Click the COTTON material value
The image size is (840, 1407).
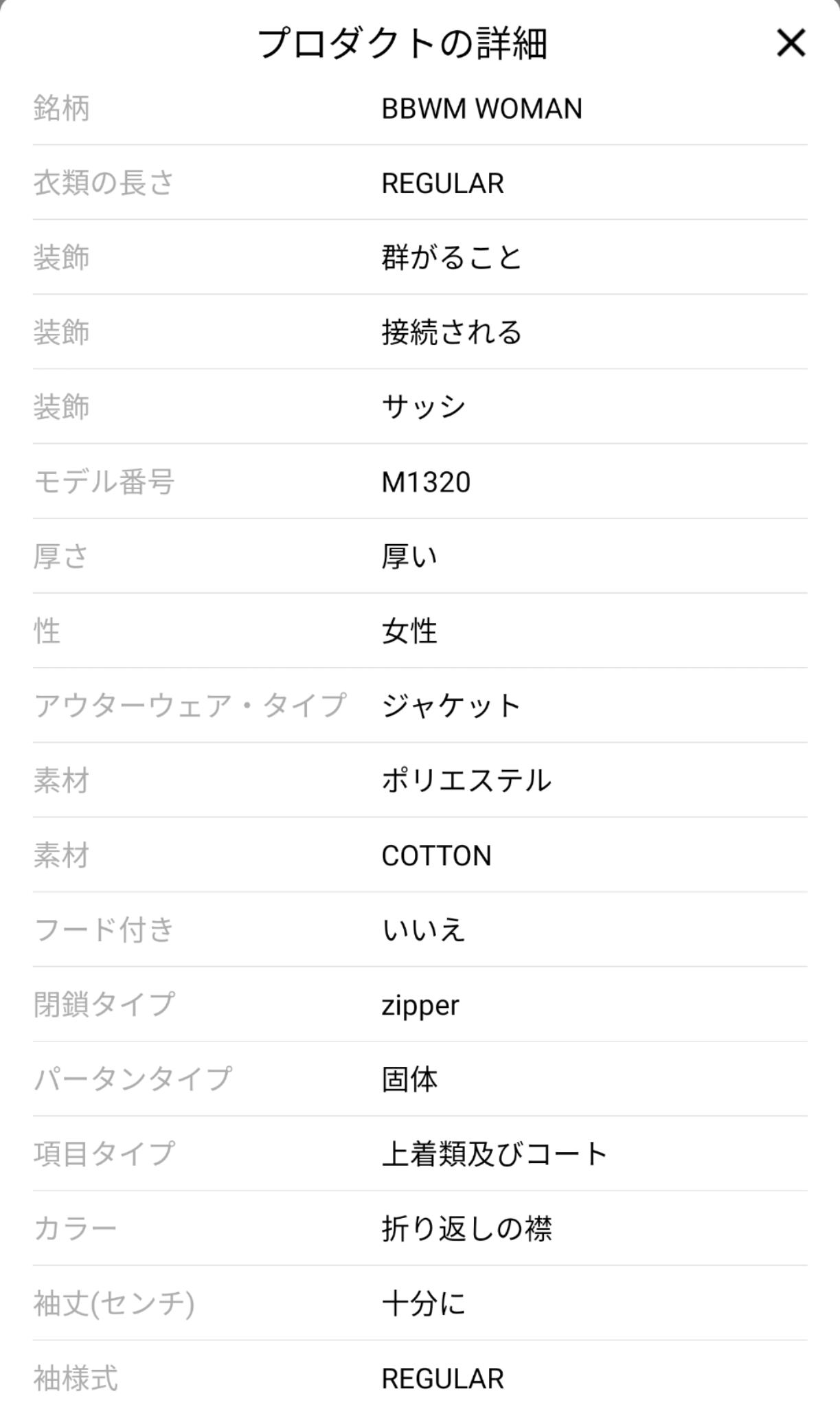(436, 856)
